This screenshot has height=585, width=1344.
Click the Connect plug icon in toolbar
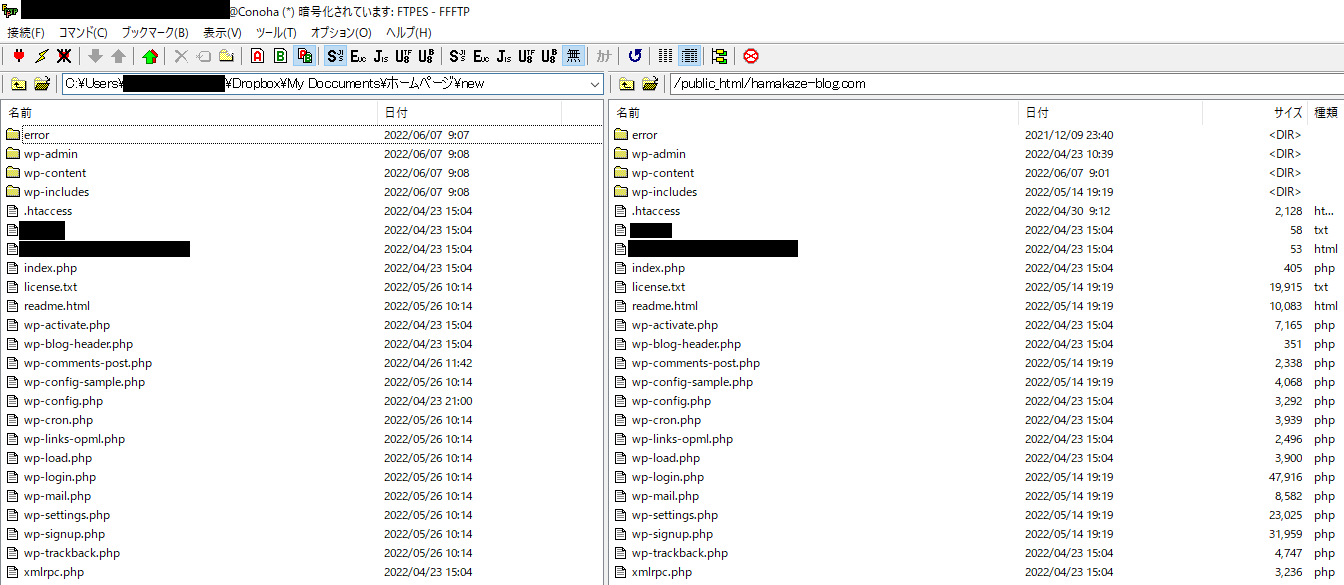point(18,56)
